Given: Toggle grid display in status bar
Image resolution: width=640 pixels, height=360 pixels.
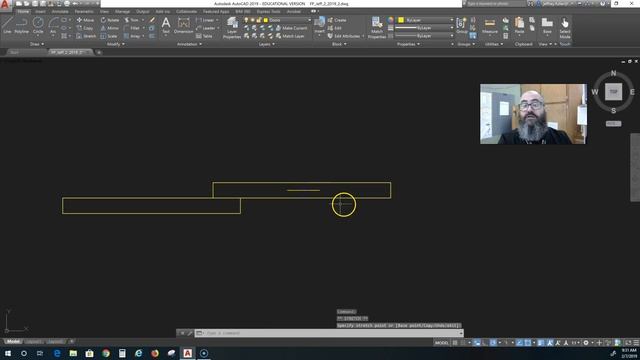Looking at the screenshot, I should [455, 343].
